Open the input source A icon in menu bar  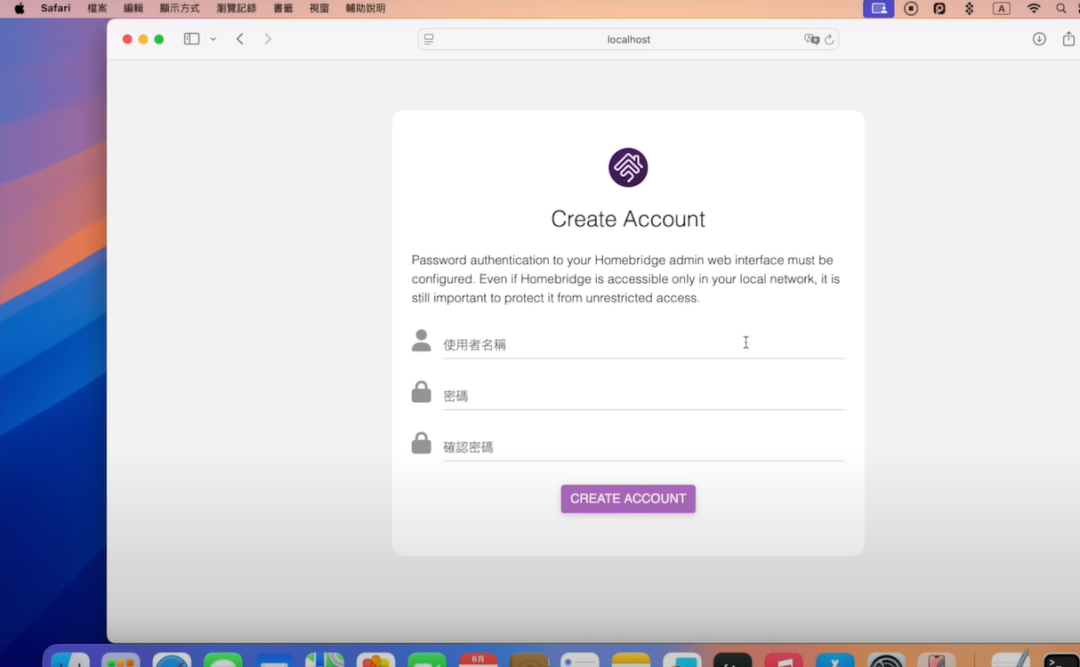pos(1001,8)
